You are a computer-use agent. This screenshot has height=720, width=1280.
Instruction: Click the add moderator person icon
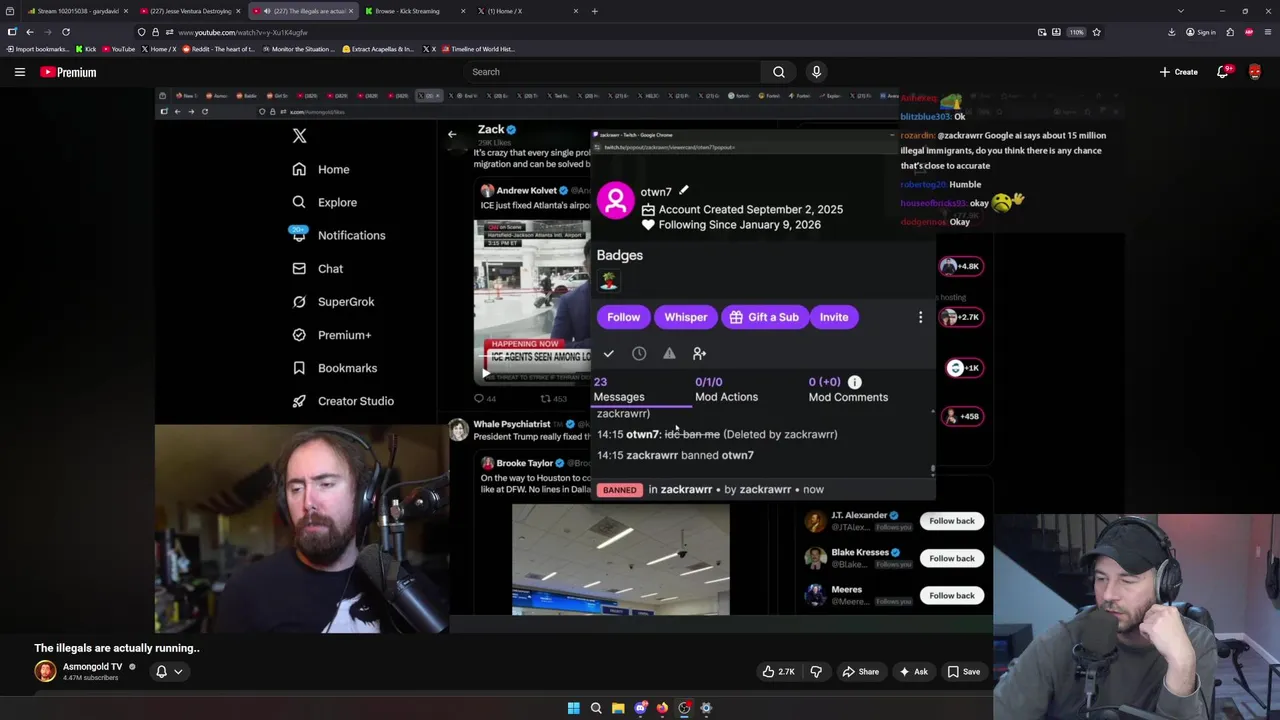click(x=699, y=353)
